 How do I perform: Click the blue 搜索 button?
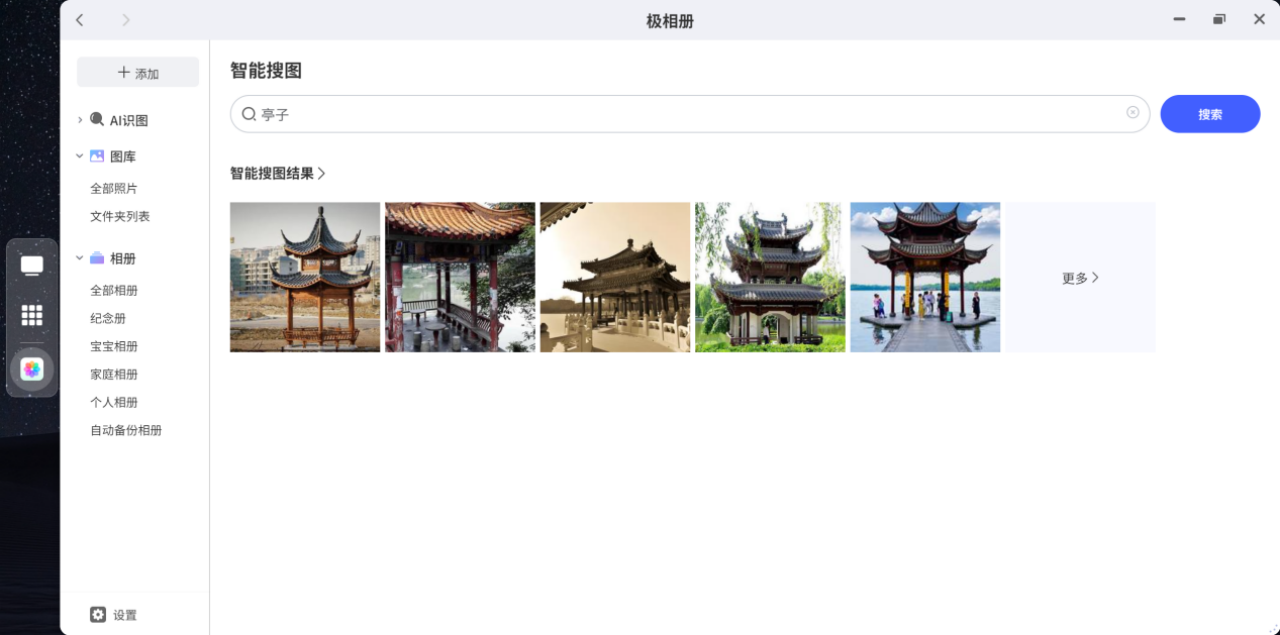(1210, 114)
